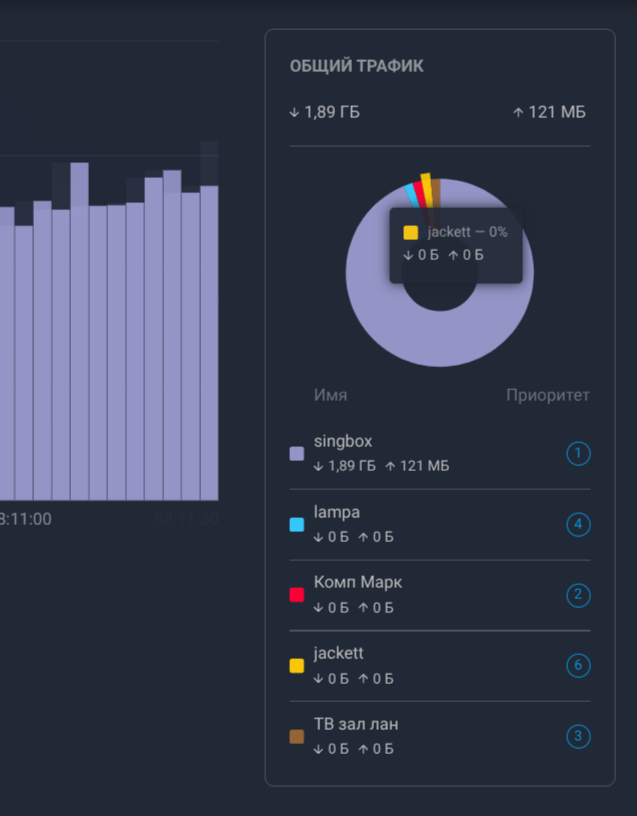The height and width of the screenshot is (816, 637).
Task: Select the ТВ зал лан entry
Action: coord(356,725)
